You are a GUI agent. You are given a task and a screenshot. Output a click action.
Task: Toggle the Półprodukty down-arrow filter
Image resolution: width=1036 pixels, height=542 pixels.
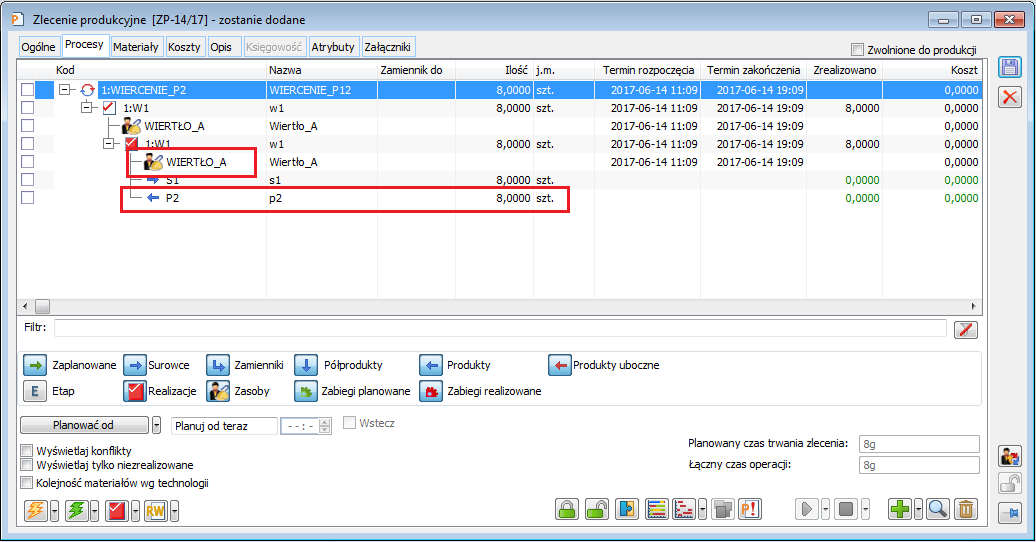pyautogui.click(x=306, y=365)
